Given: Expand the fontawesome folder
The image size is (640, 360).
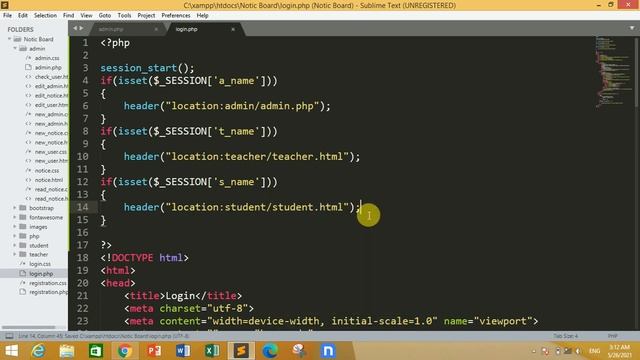Looking at the screenshot, I should [x=15, y=218].
